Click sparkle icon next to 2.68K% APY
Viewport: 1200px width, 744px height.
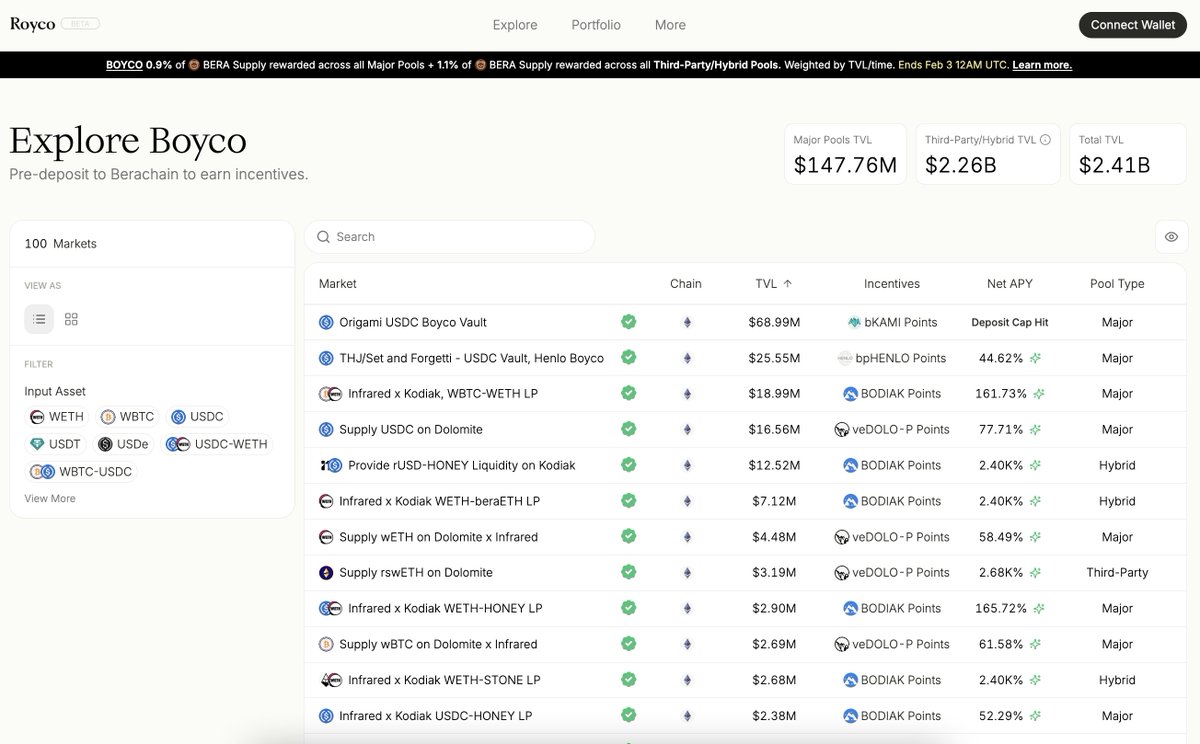pos(1035,572)
